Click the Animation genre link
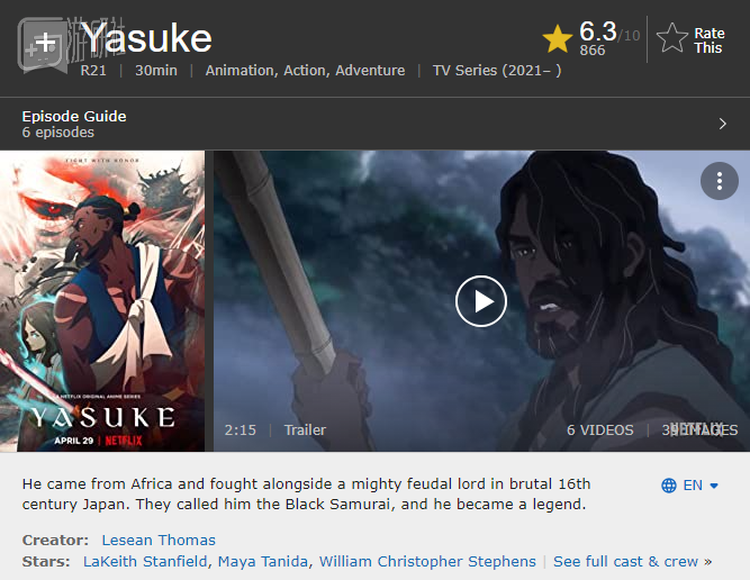 click(x=240, y=70)
